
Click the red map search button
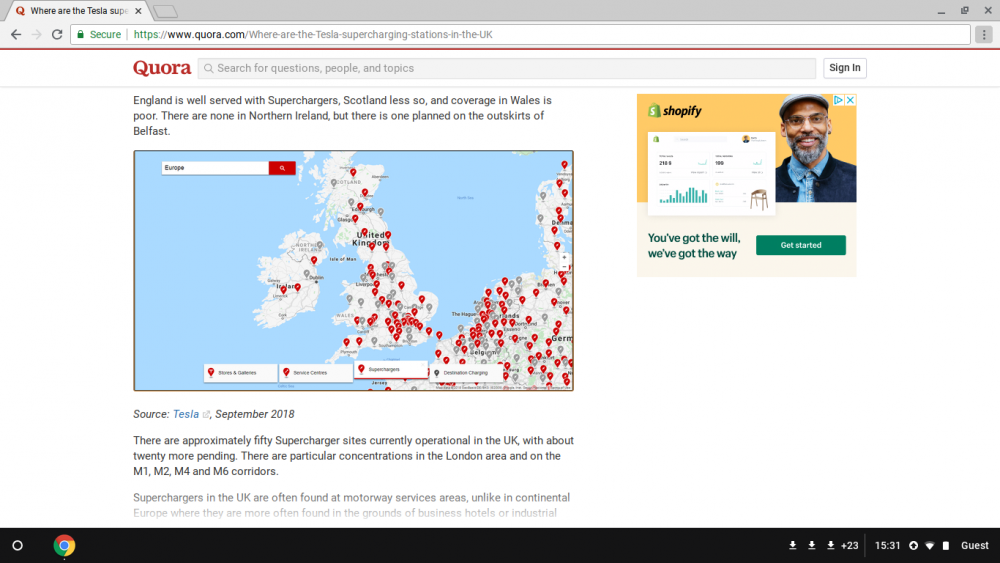pos(282,168)
